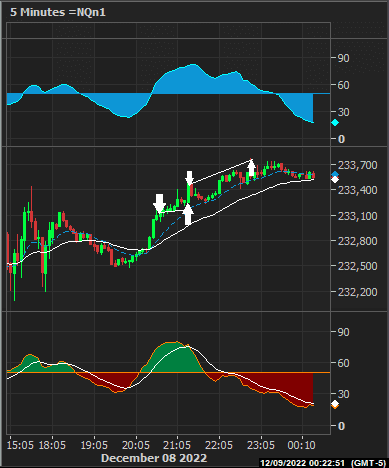Select the blue diamond last-price marker on the price axis
This screenshot has height=468, width=389.
[x=335, y=174]
